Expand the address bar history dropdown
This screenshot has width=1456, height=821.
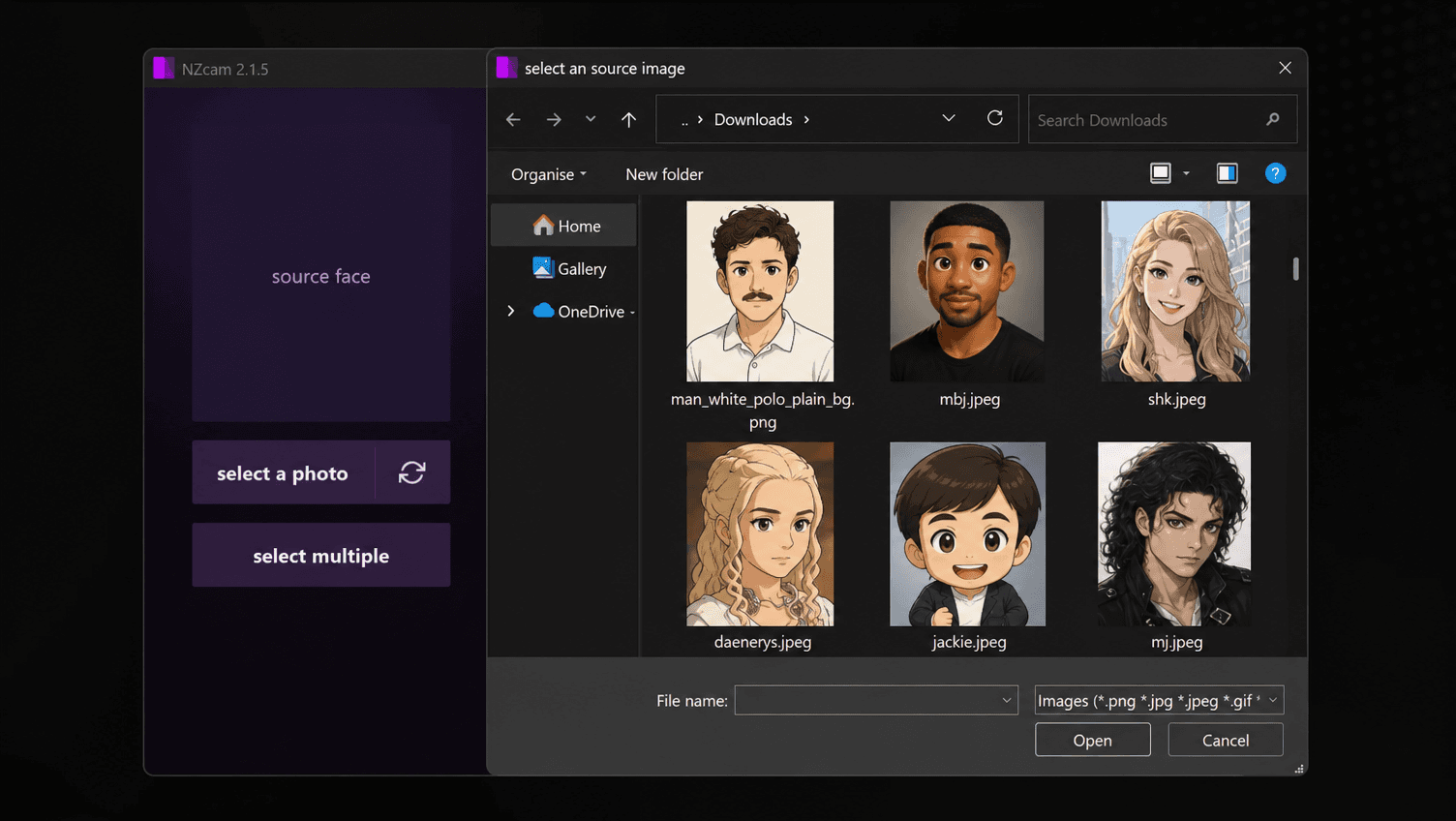[x=949, y=118]
